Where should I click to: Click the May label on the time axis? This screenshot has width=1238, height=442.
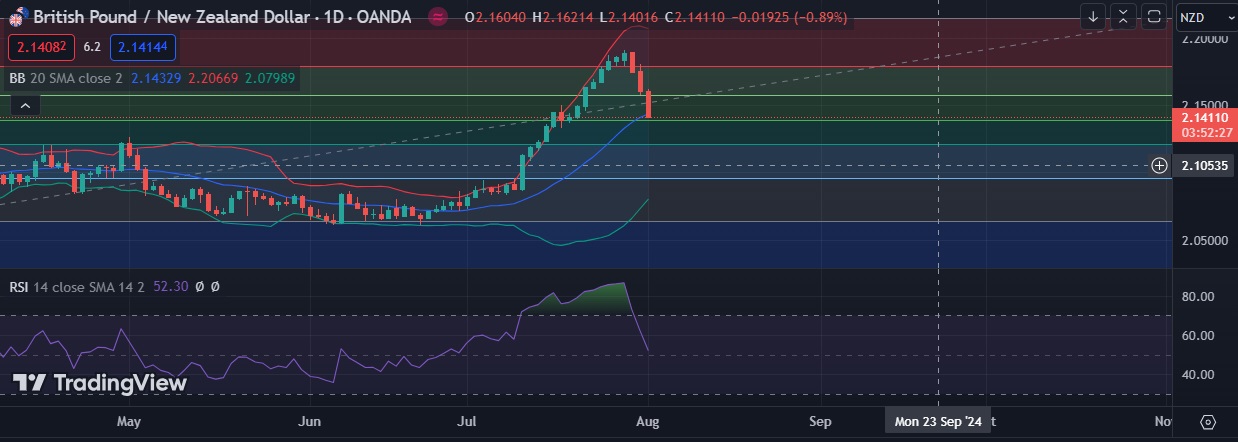tap(129, 421)
